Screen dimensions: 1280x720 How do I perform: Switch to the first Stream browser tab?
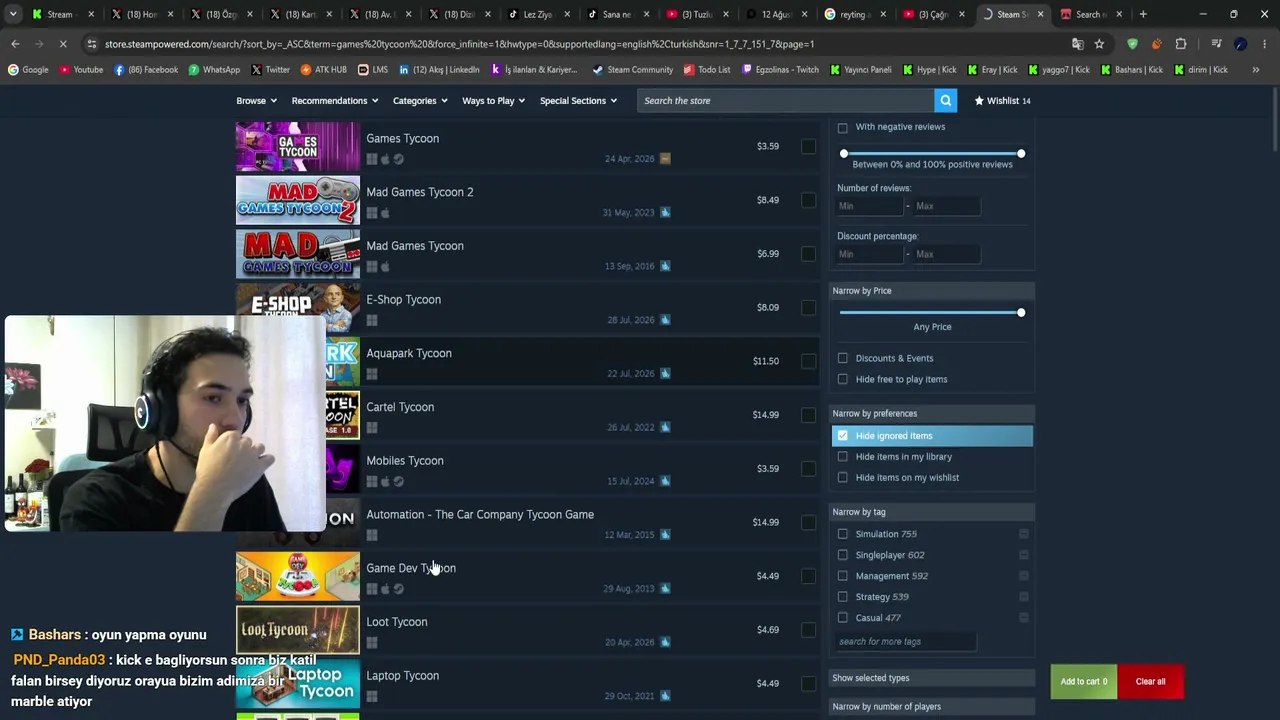click(60, 14)
